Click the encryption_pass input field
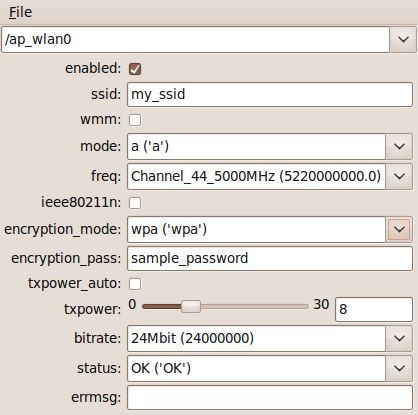 pyautogui.click(x=270, y=258)
